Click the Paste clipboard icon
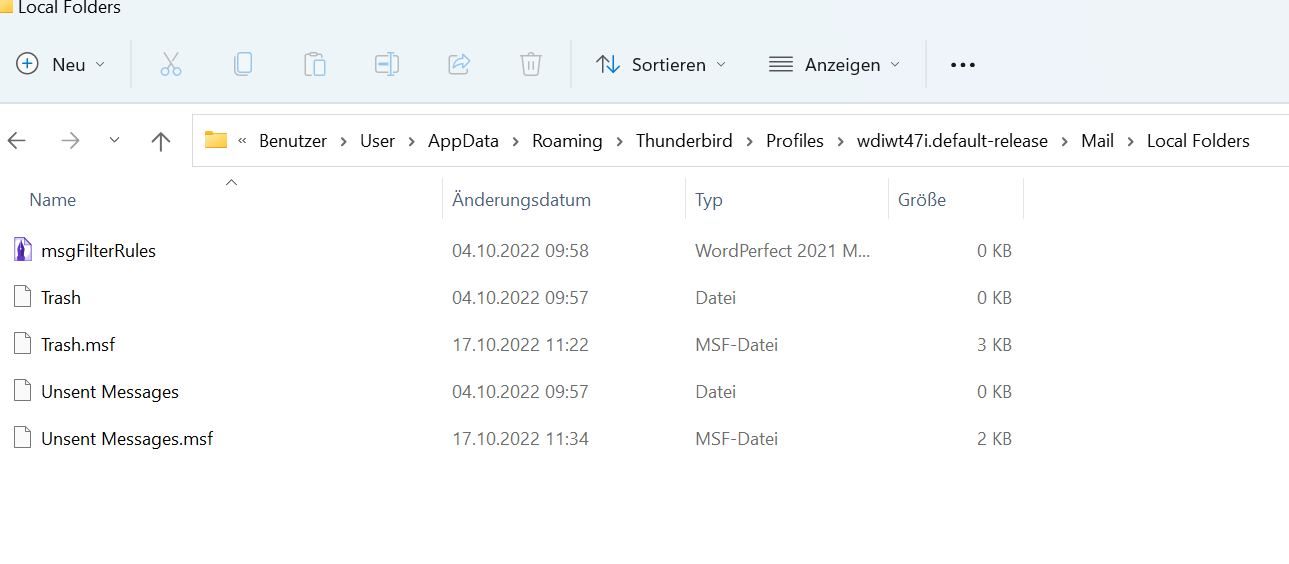Viewport: 1289px width, 564px height. point(315,65)
